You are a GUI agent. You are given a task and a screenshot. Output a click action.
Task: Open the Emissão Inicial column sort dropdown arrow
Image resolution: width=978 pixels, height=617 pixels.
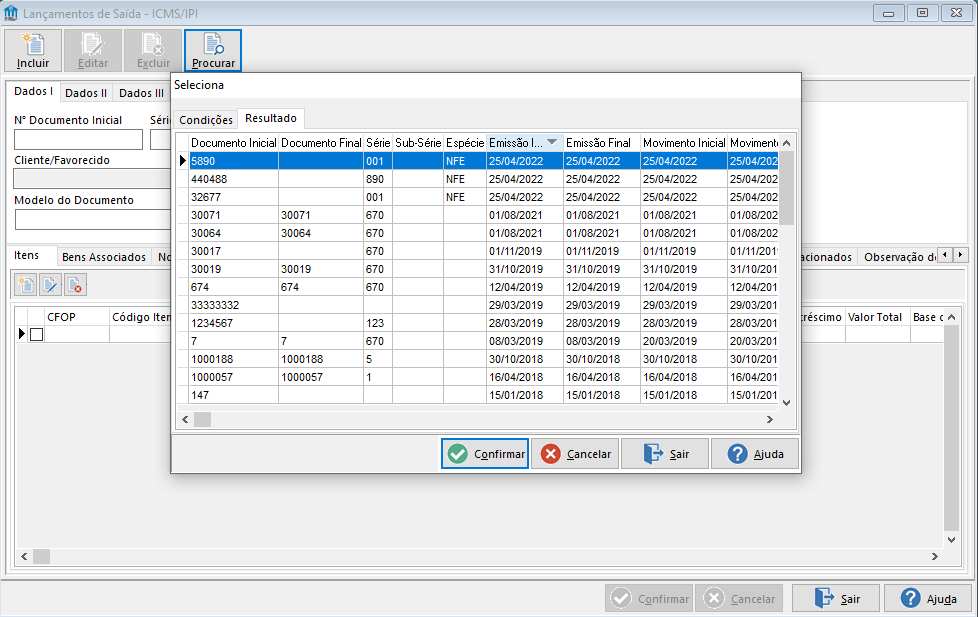552,142
